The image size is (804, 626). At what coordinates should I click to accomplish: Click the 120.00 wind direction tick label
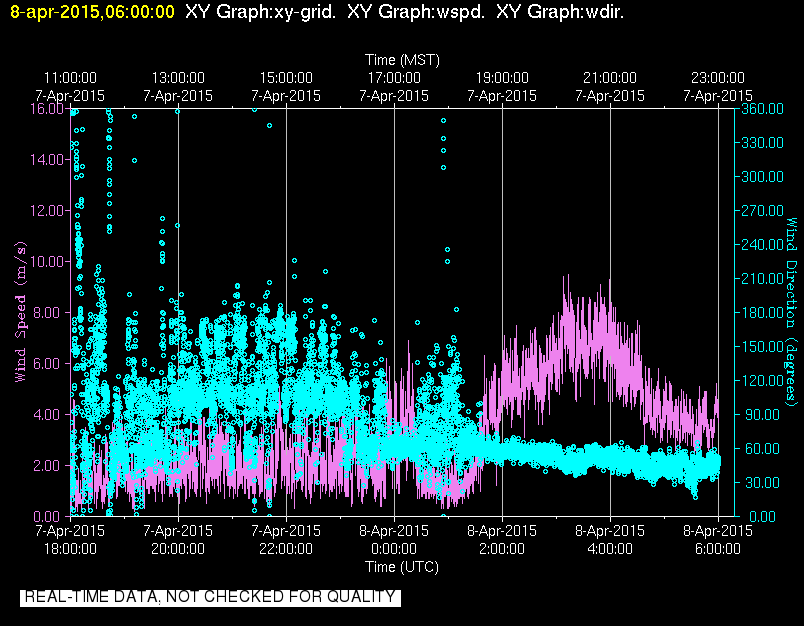pos(762,380)
